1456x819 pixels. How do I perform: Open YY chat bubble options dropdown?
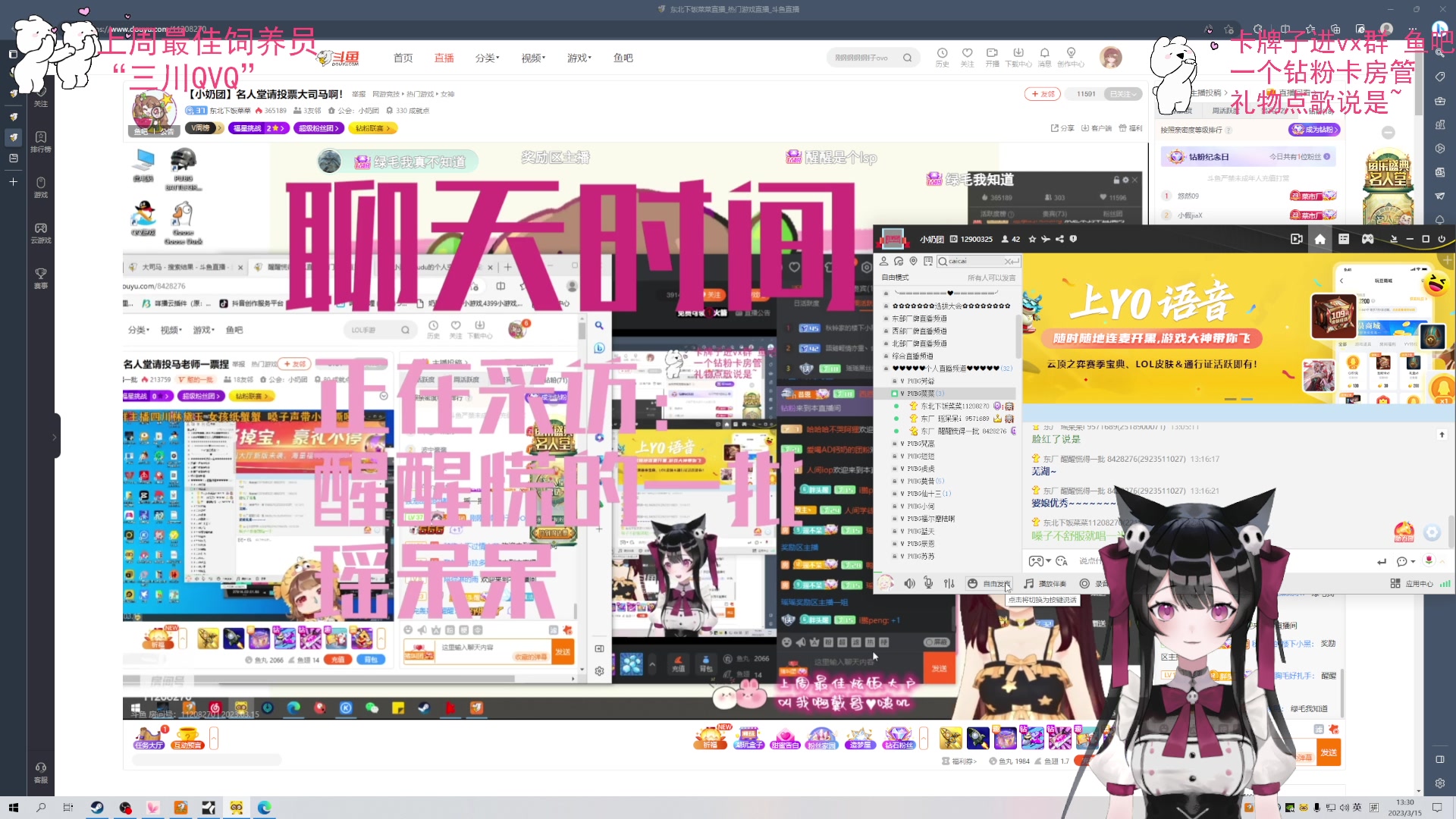(1406, 561)
